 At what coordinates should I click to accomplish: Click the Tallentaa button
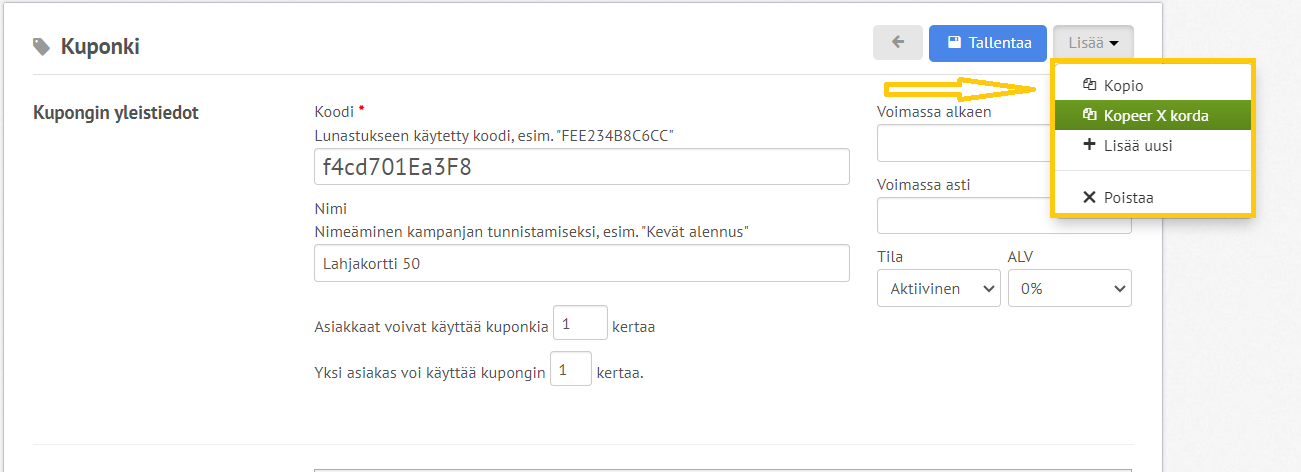pyautogui.click(x=988, y=42)
